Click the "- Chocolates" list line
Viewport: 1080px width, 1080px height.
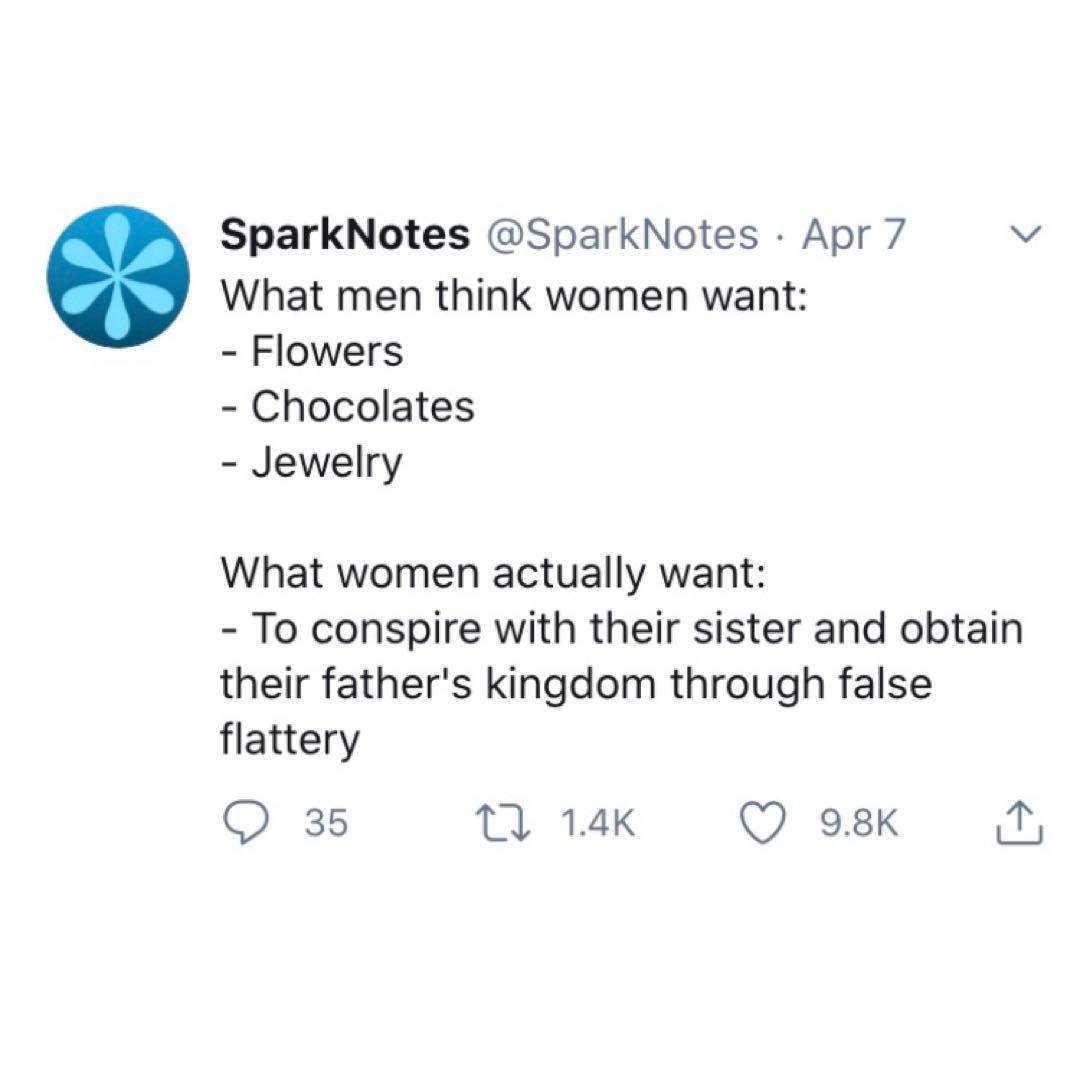tap(347, 407)
